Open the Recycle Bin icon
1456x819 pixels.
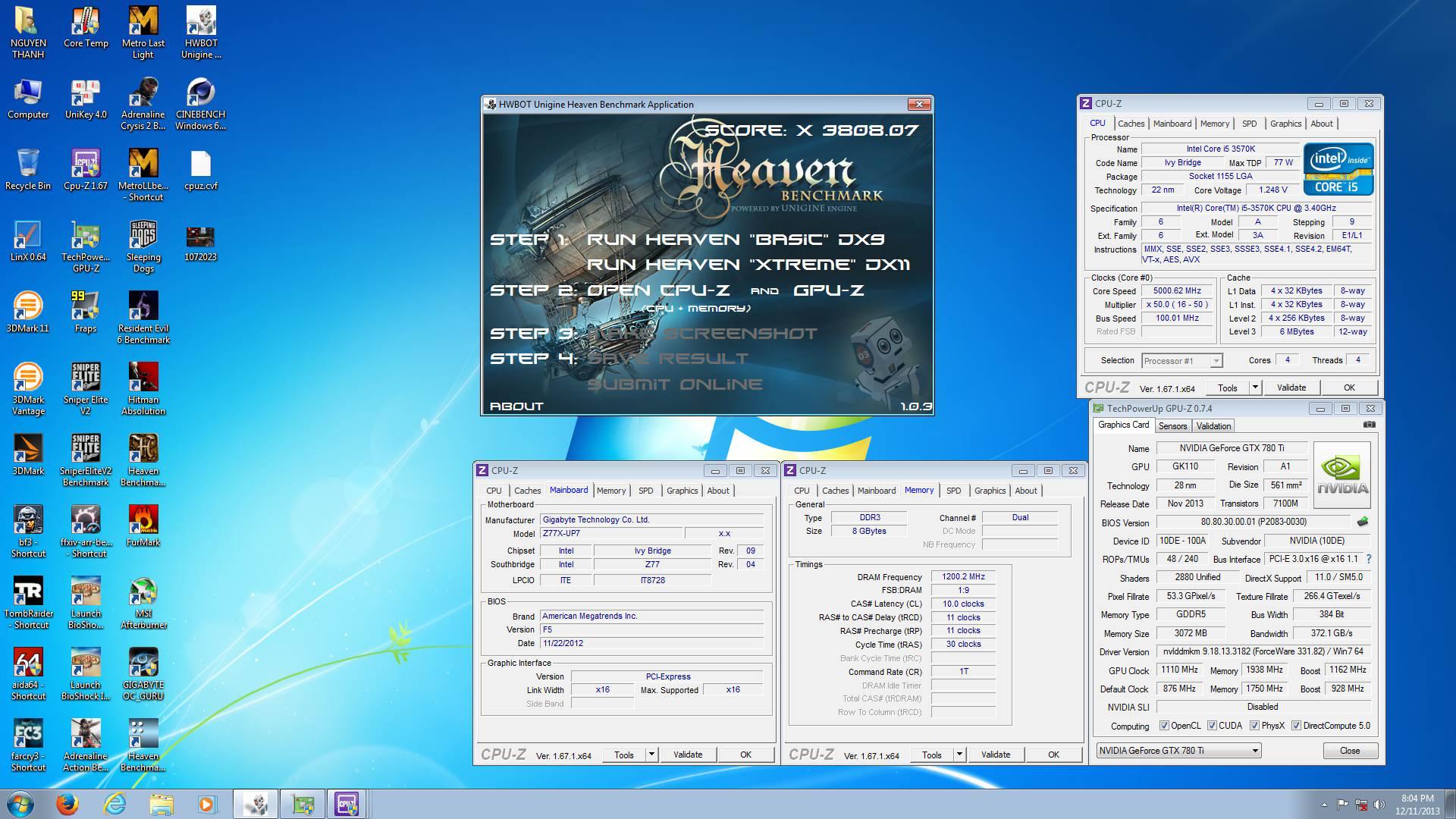tap(28, 170)
